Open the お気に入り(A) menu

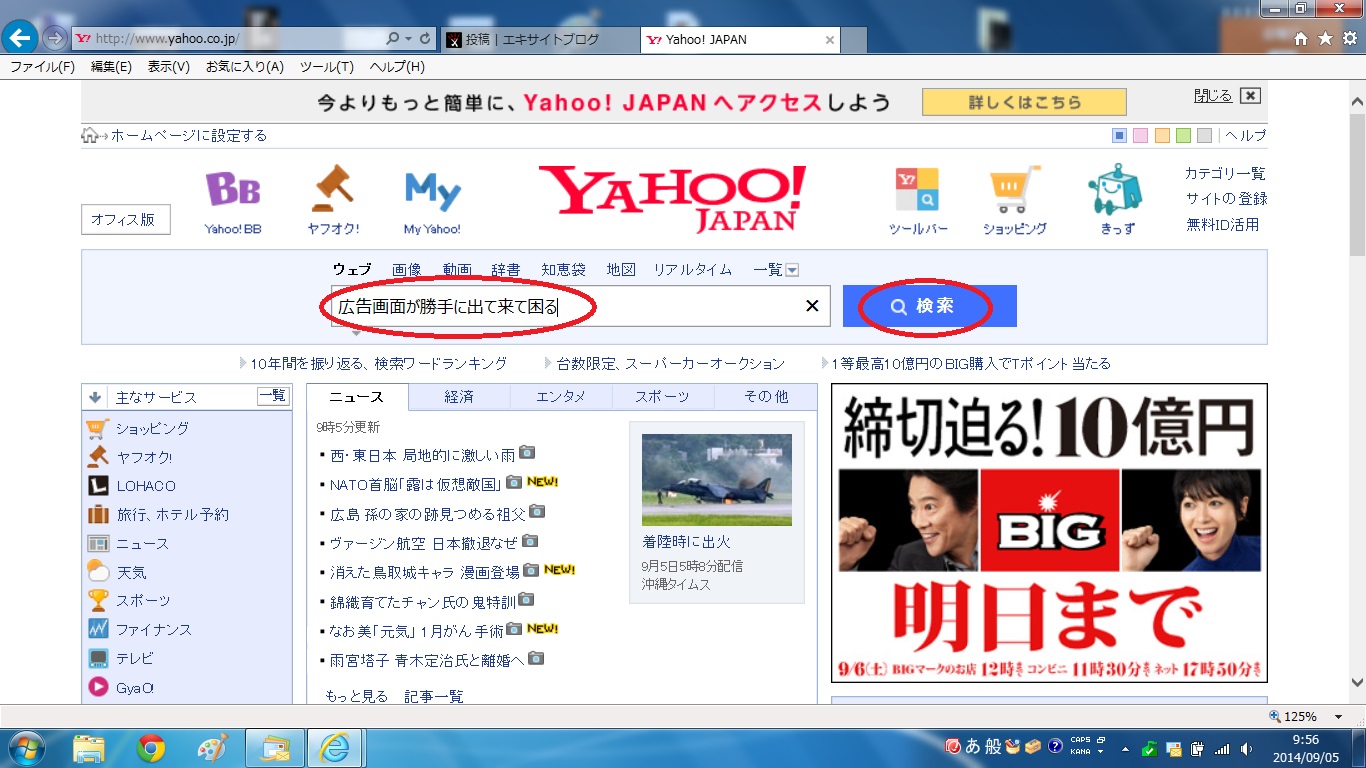[245, 67]
